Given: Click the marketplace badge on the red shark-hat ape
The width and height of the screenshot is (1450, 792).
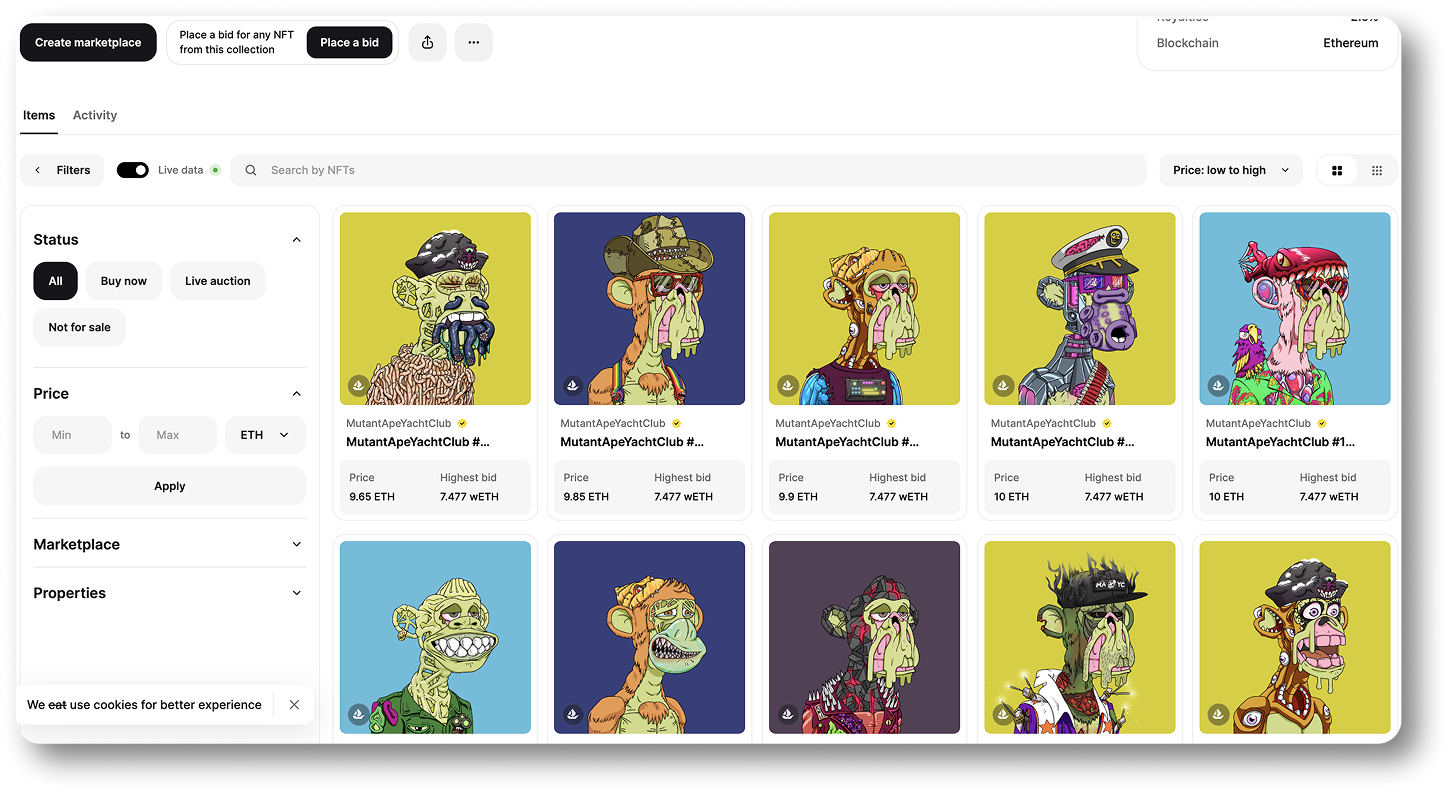Looking at the screenshot, I should pos(1218,385).
